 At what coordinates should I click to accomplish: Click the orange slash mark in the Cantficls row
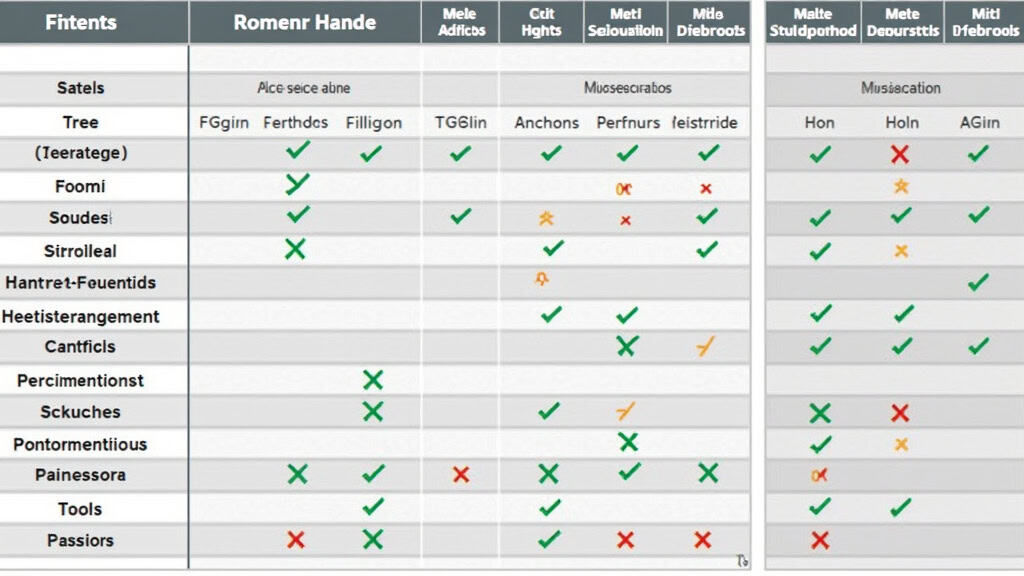tap(705, 347)
